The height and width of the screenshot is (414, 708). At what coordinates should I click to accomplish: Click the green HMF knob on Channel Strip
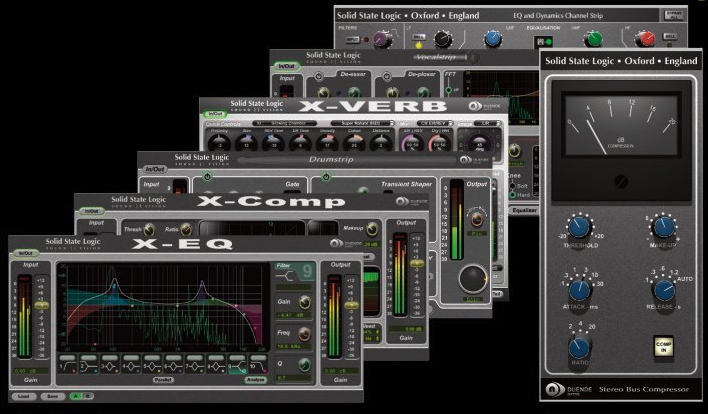click(x=593, y=39)
